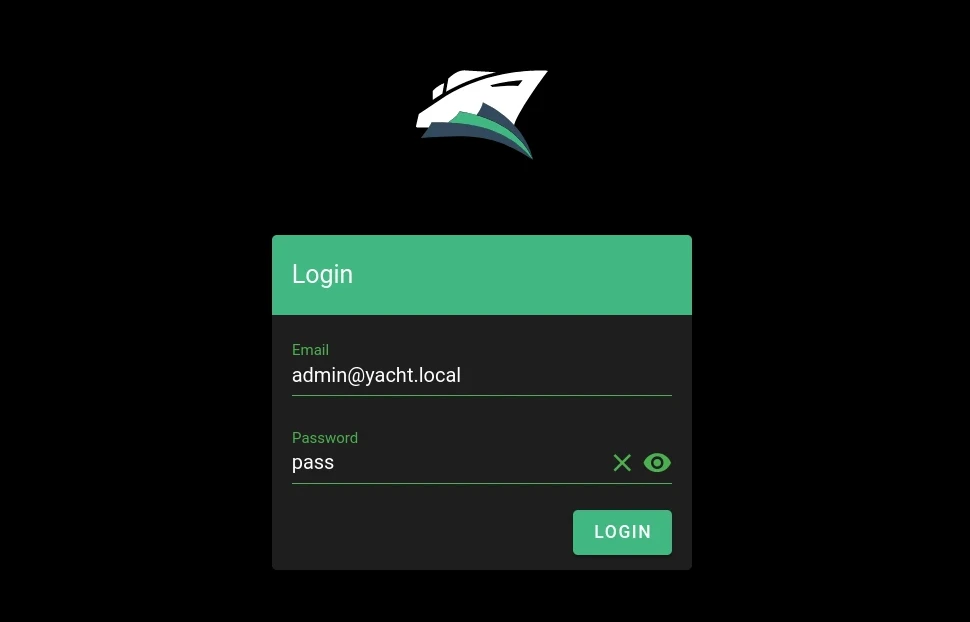Screen dimensions: 970x622
Task: Click the green Password label
Action: point(325,438)
